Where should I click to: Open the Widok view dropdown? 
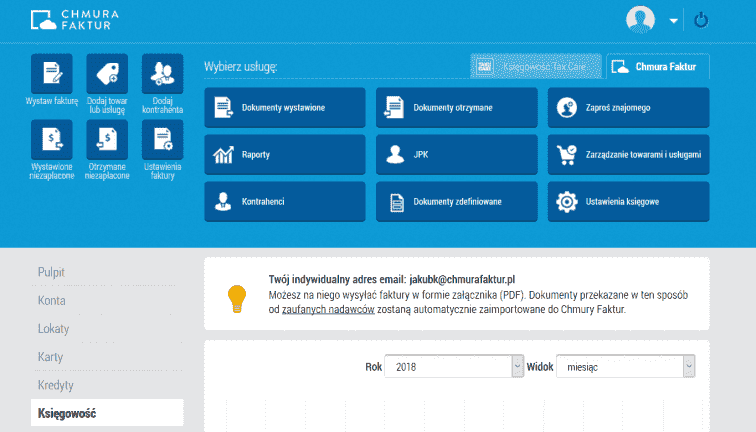coord(625,366)
